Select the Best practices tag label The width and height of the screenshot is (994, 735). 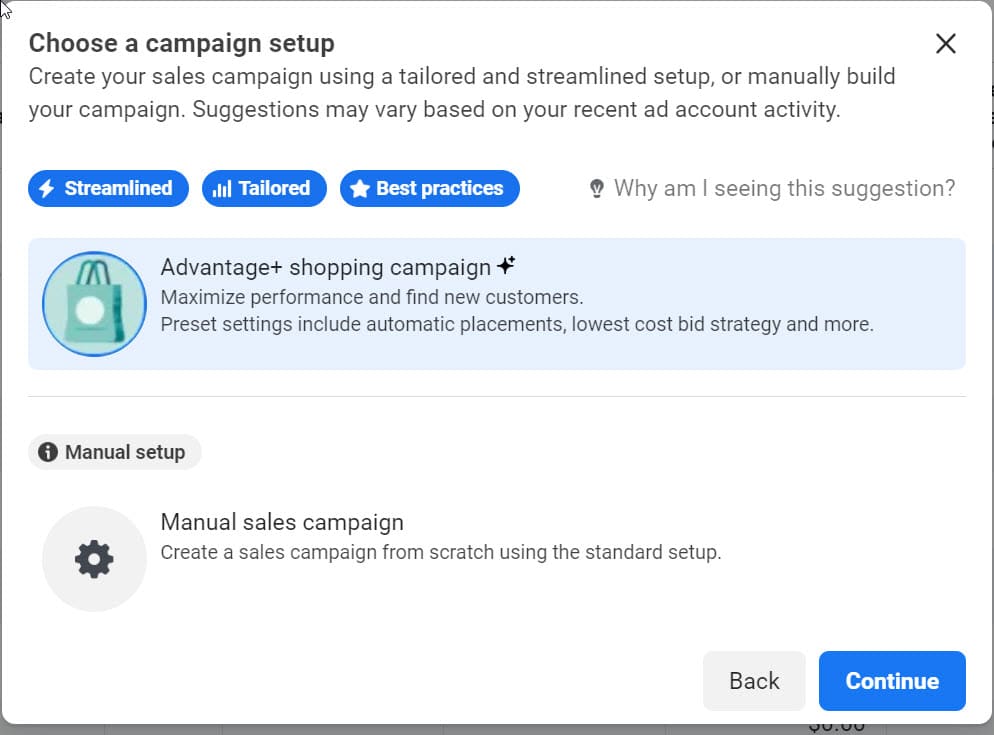[x=439, y=188]
